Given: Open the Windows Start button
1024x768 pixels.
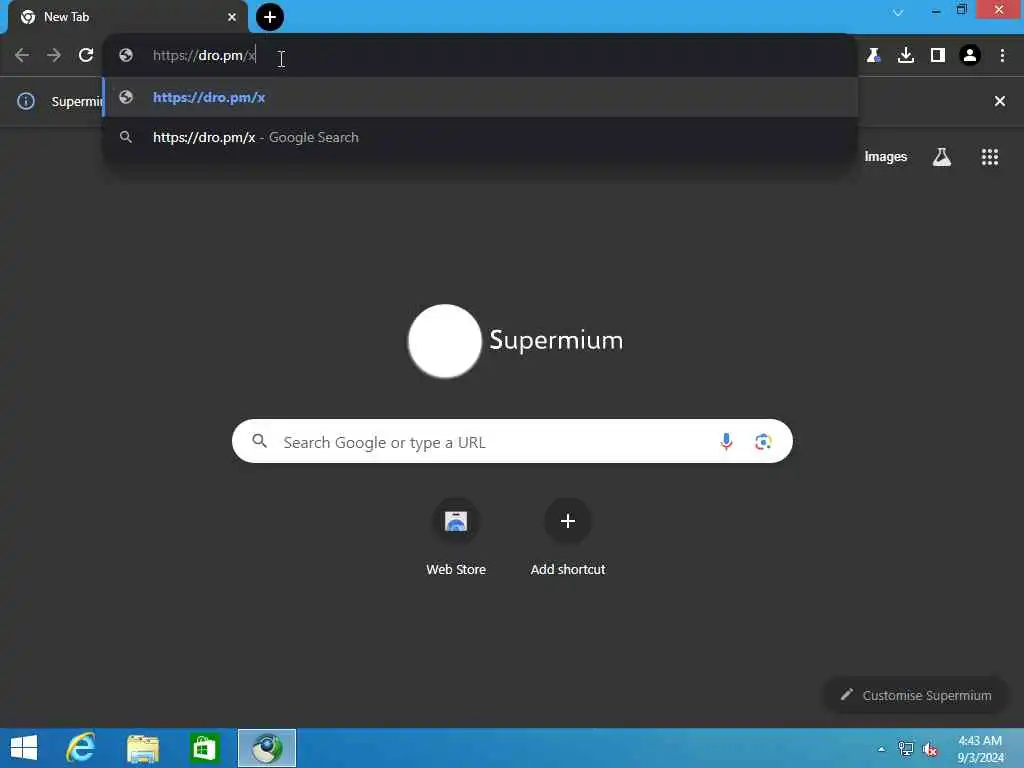Looking at the screenshot, I should 24,748.
